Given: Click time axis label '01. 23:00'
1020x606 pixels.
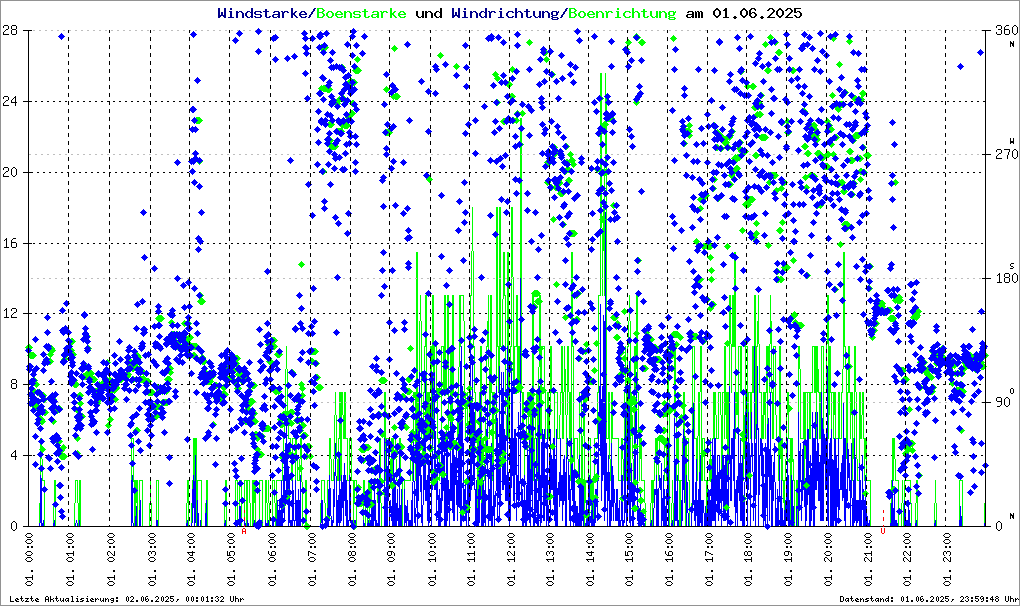Looking at the screenshot, I should coord(947,559).
